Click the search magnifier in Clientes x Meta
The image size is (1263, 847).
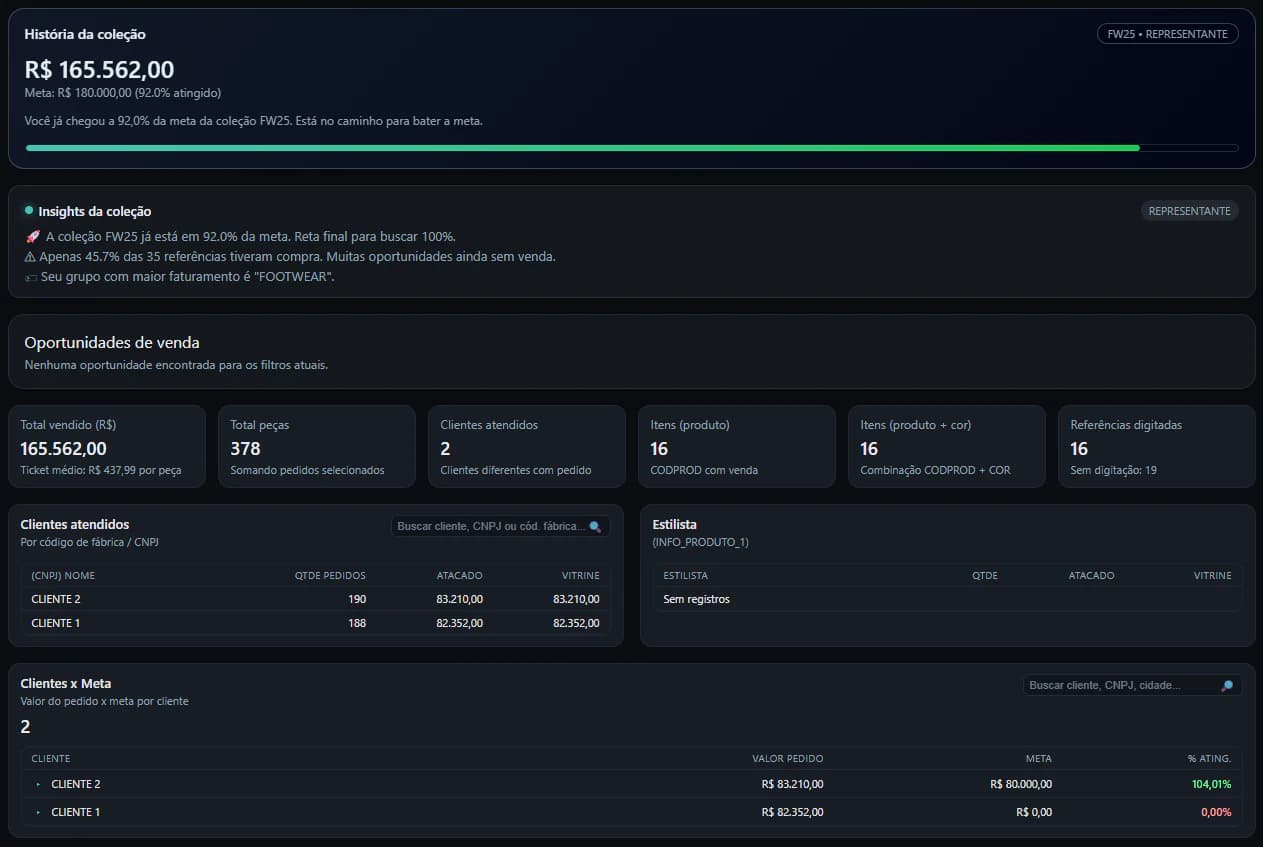click(x=1227, y=686)
